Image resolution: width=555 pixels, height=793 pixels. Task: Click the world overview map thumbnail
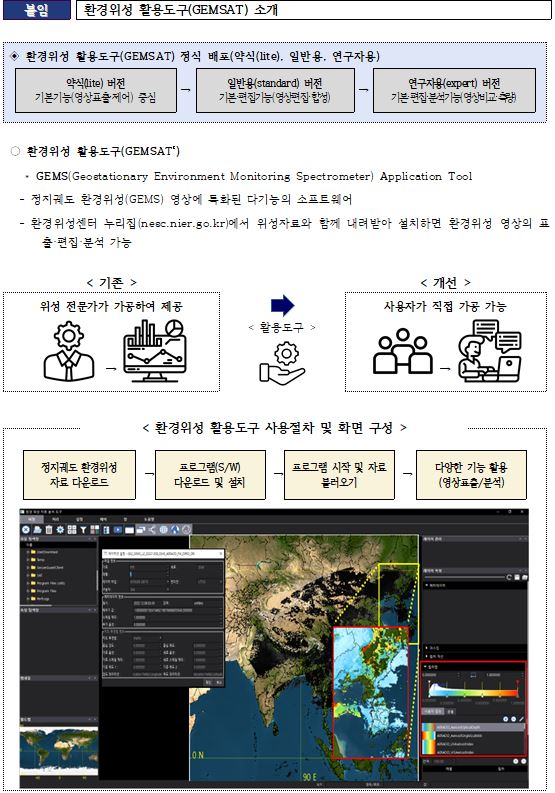59,750
